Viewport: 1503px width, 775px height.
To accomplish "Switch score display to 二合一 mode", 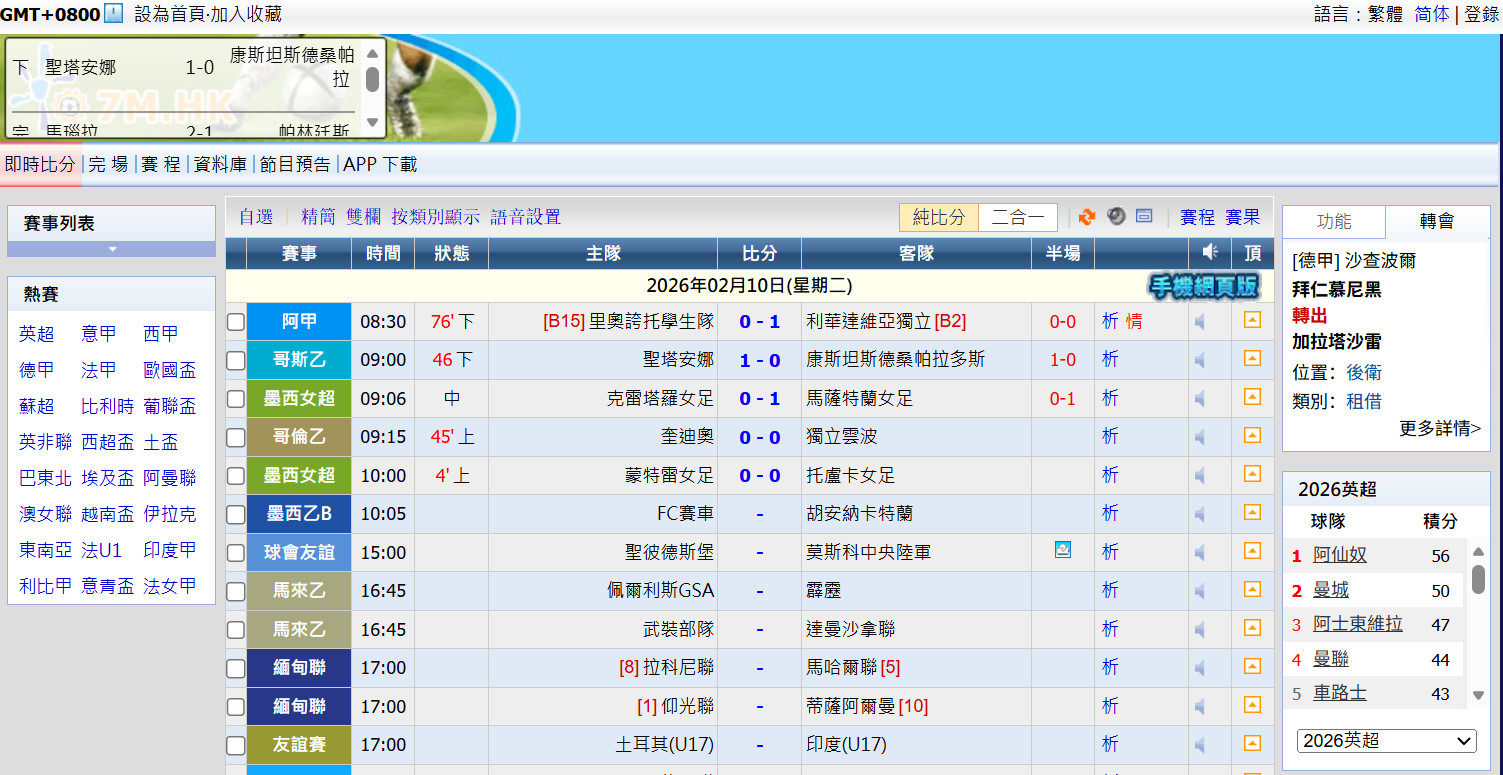I will 1017,217.
